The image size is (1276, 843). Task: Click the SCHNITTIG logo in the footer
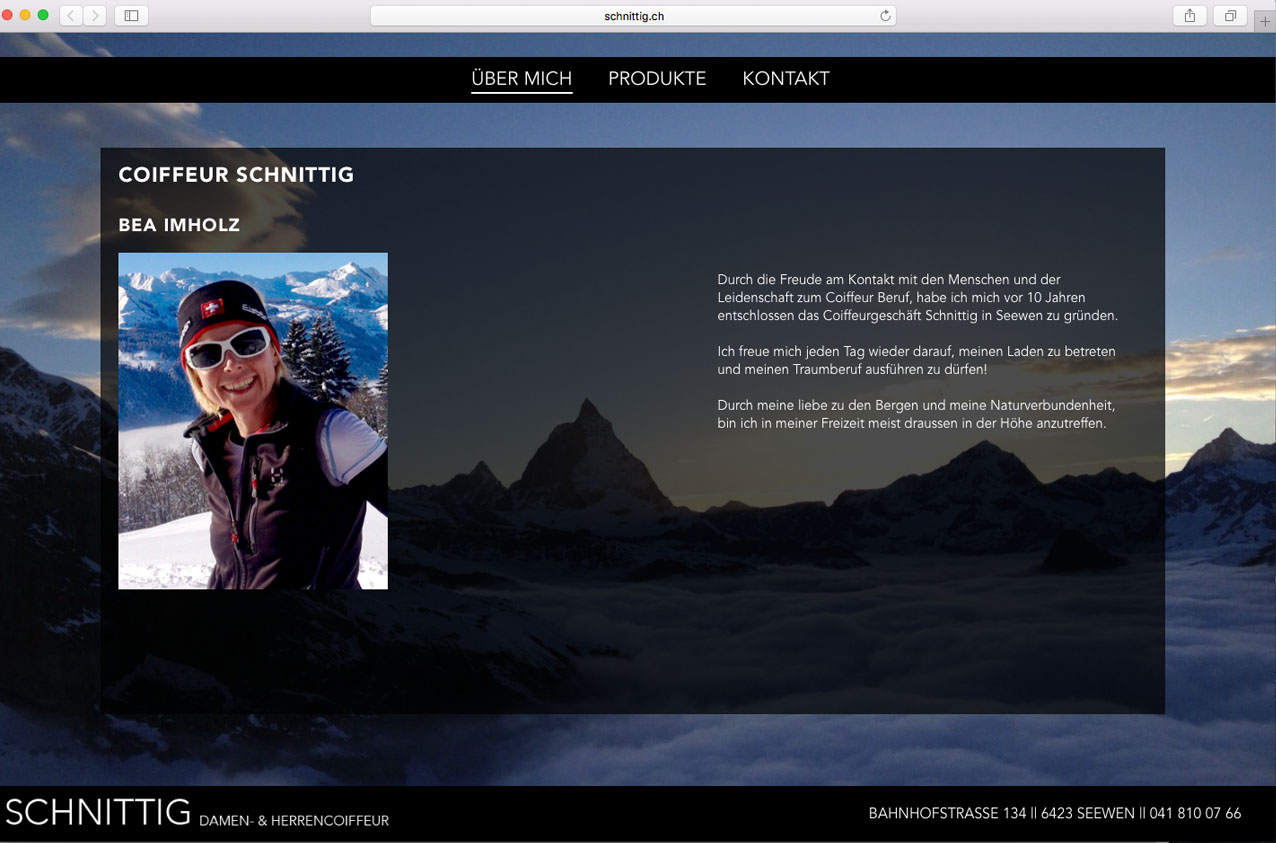98,811
